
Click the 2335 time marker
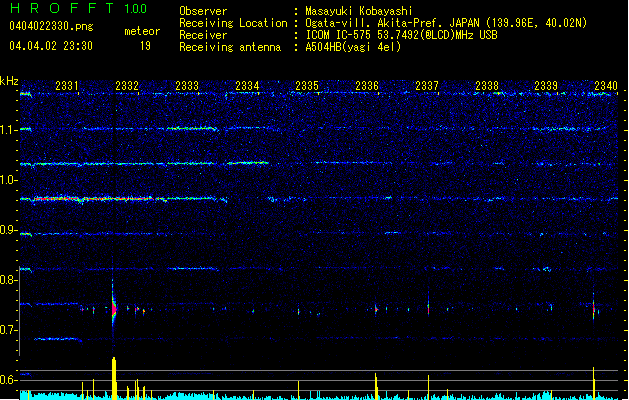pyautogui.click(x=307, y=86)
